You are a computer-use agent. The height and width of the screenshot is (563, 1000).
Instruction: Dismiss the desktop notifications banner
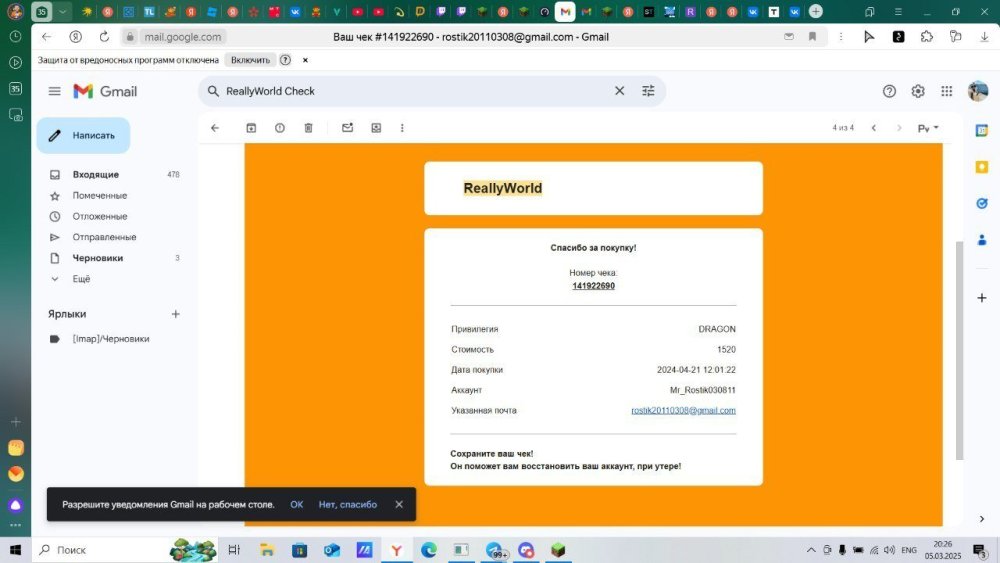point(399,504)
